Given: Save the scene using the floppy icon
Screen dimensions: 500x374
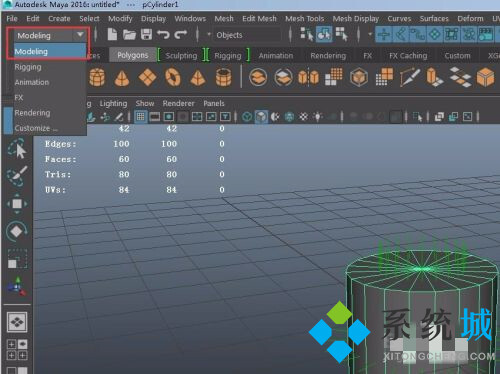Looking at the screenshot, I should click(146, 34).
